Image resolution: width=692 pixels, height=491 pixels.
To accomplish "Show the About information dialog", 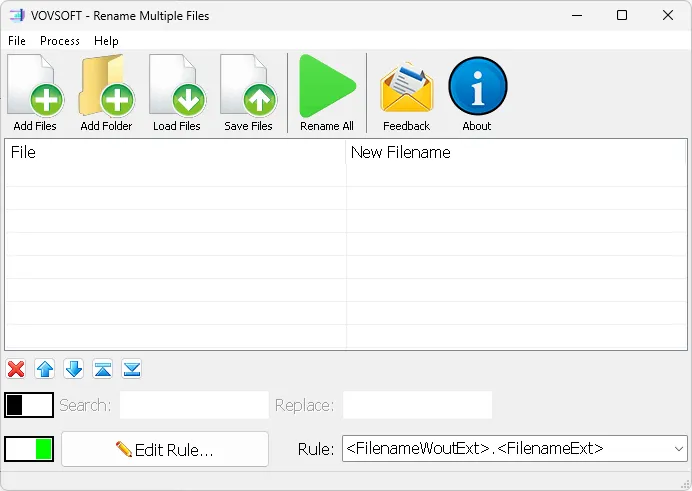I will (477, 92).
